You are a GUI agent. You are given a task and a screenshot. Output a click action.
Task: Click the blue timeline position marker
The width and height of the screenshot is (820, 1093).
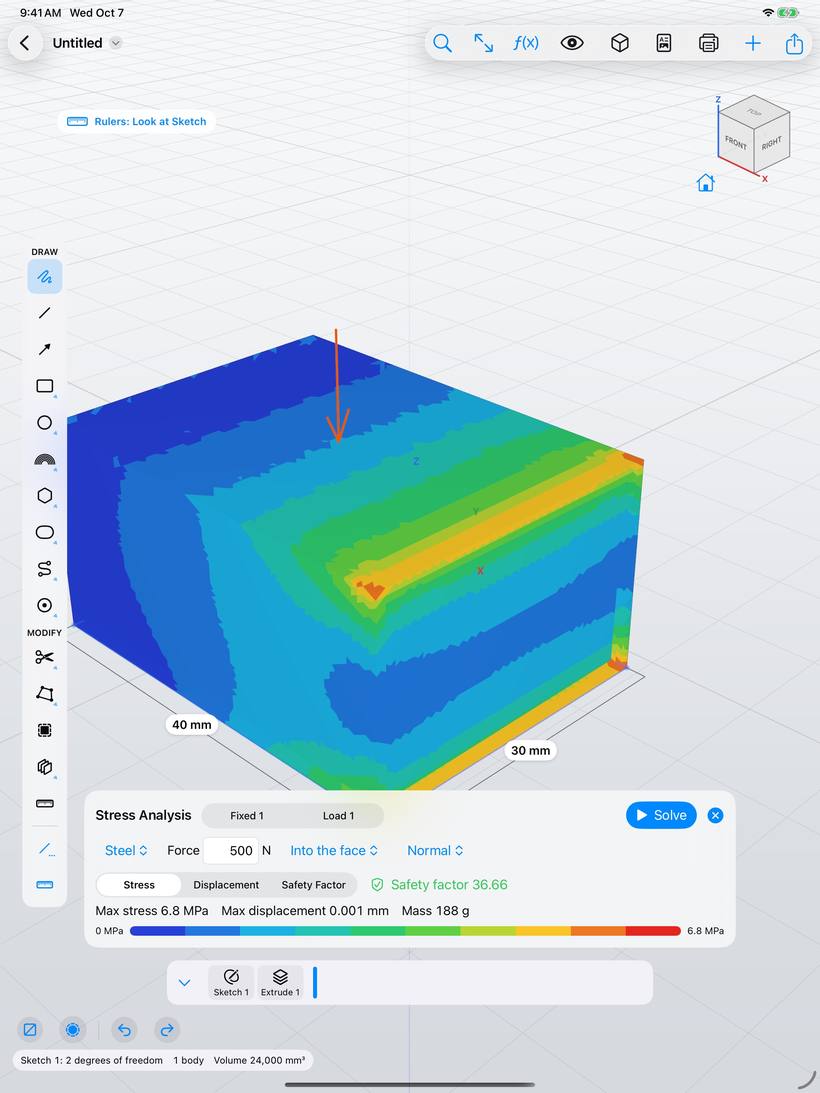[315, 982]
